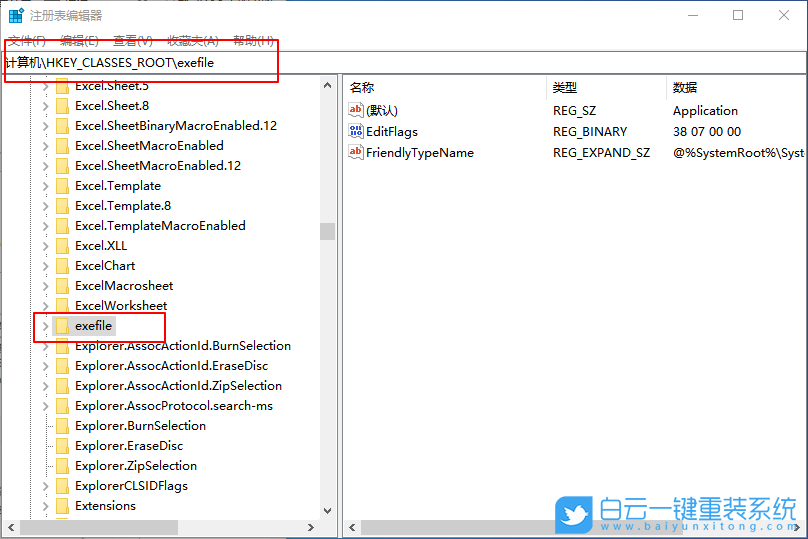Open the 收藏夹(A) menu

click(193, 40)
